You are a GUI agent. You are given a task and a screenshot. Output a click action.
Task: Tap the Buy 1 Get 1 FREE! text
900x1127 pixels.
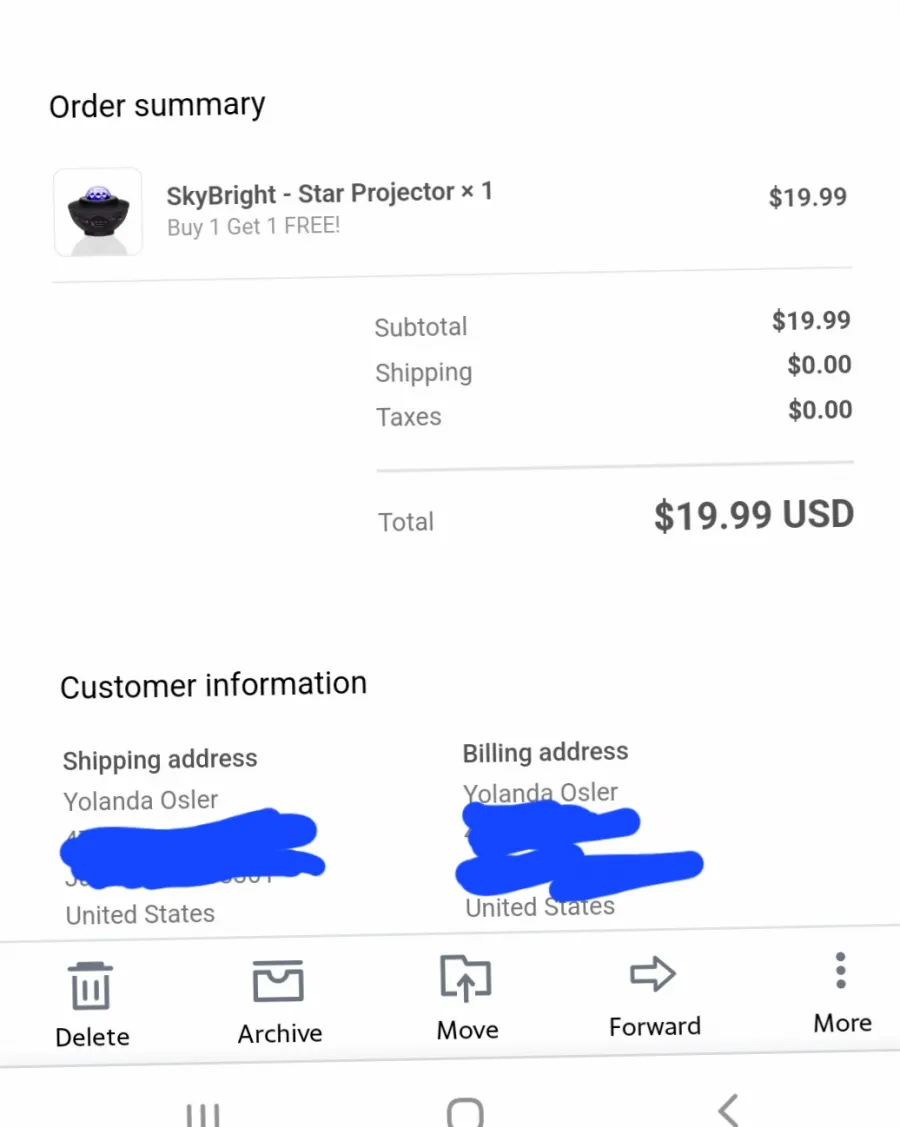point(253,226)
